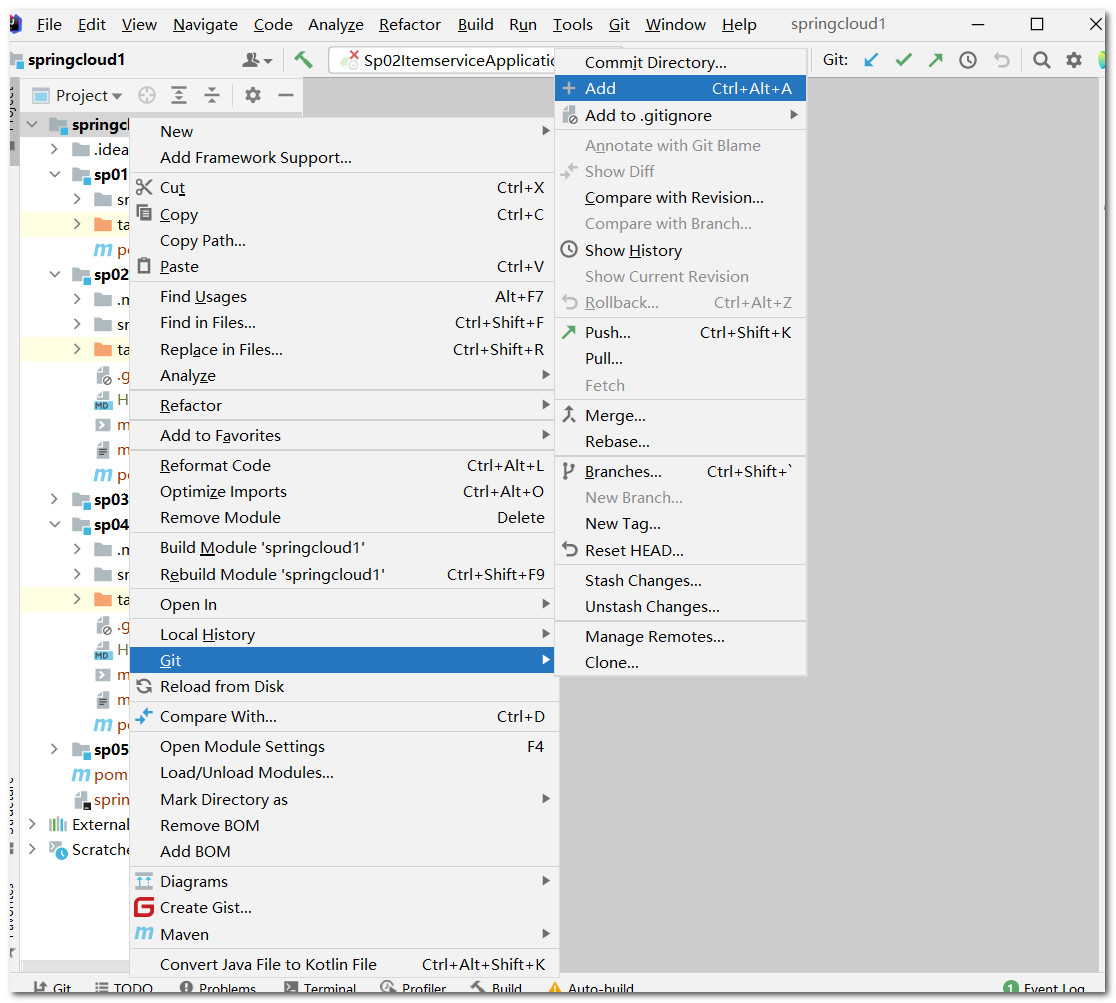Screen dimensions: 1116x1003
Task: Open Branches... popup
Action: pyautogui.click(x=680, y=471)
